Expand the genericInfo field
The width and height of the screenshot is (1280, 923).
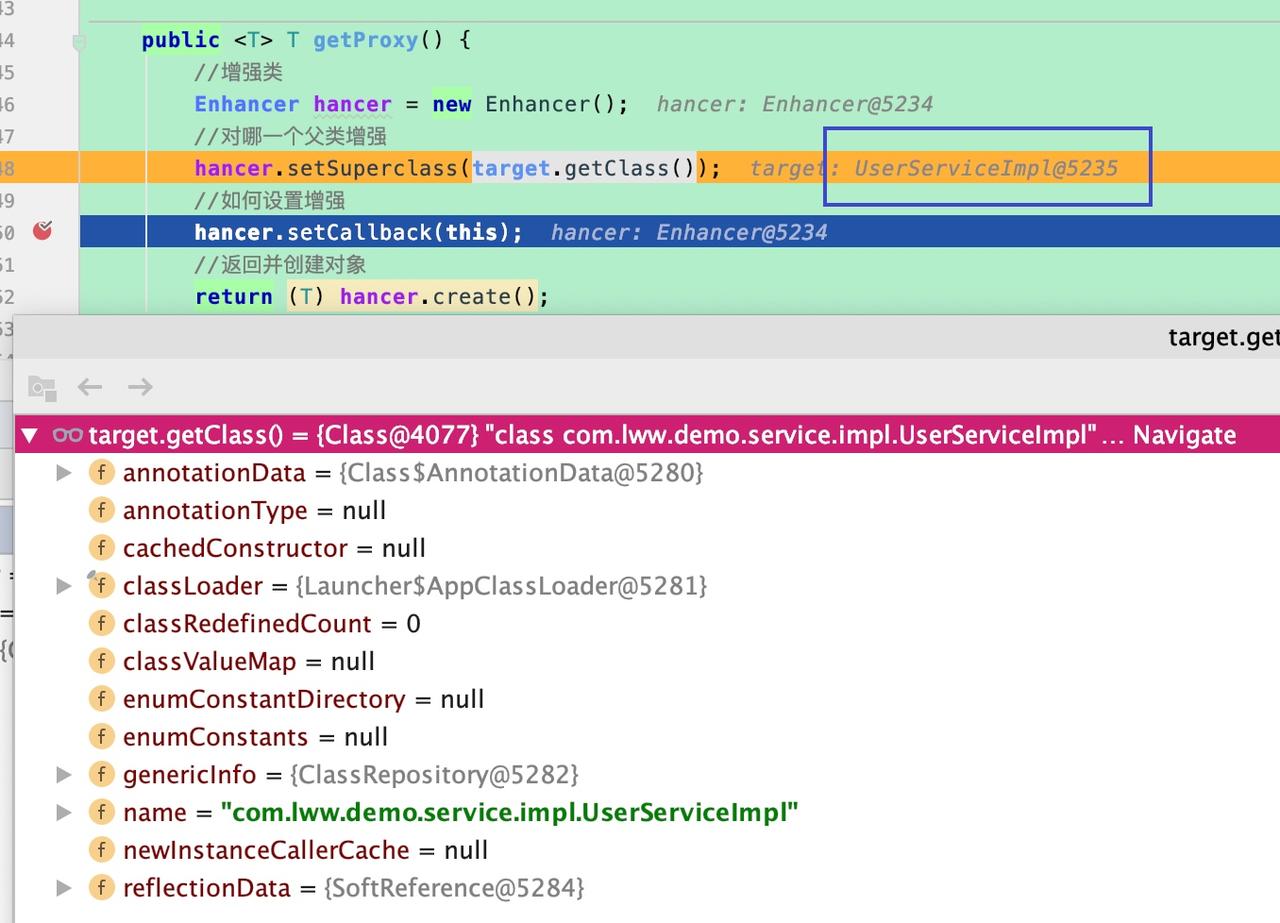[64, 775]
